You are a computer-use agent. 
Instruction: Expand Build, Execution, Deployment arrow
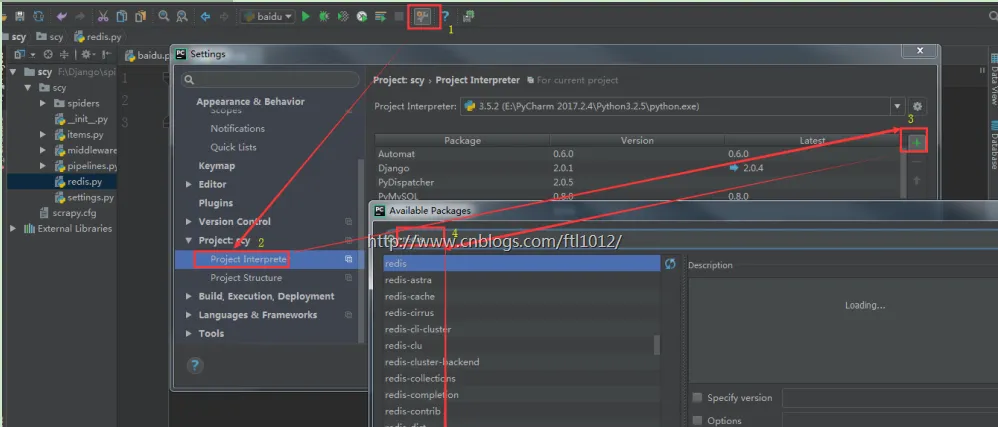click(188, 297)
